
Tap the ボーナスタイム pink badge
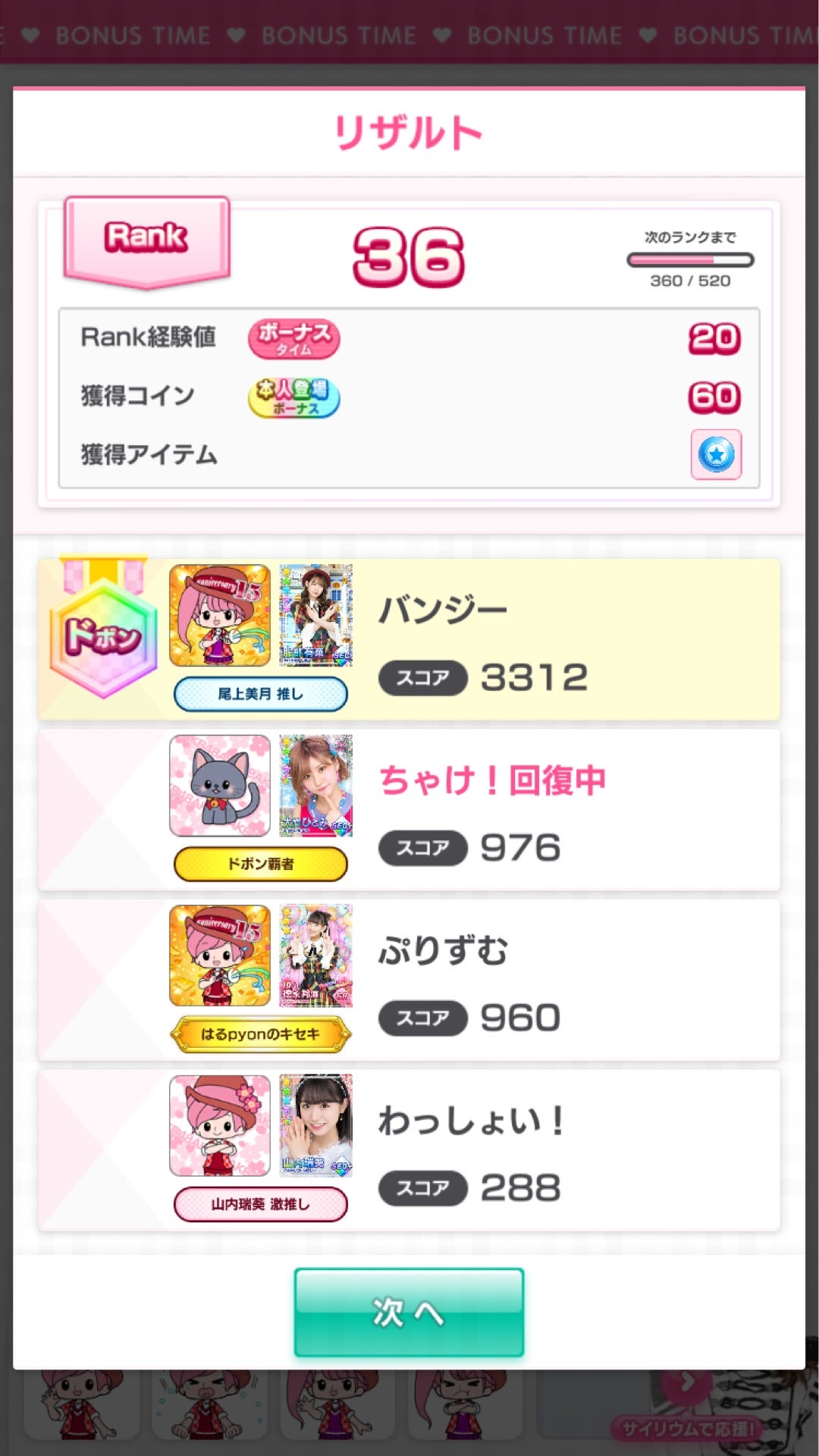click(293, 338)
